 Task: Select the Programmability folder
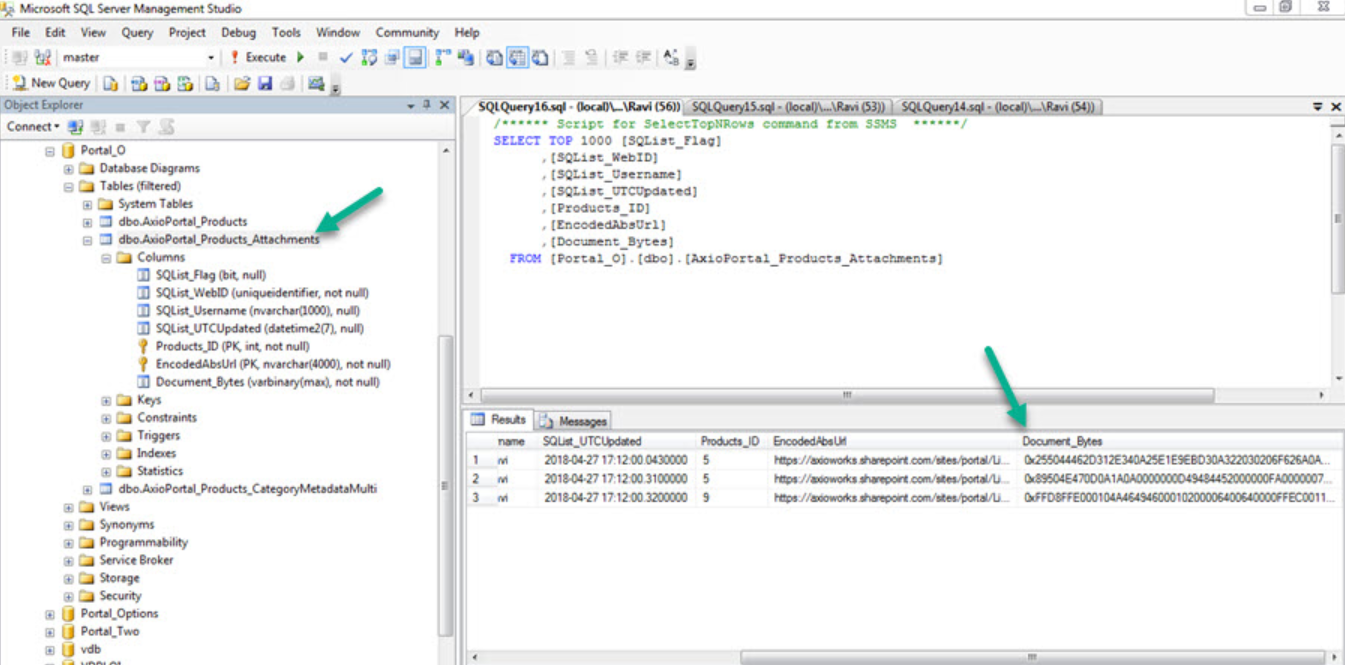(x=143, y=543)
